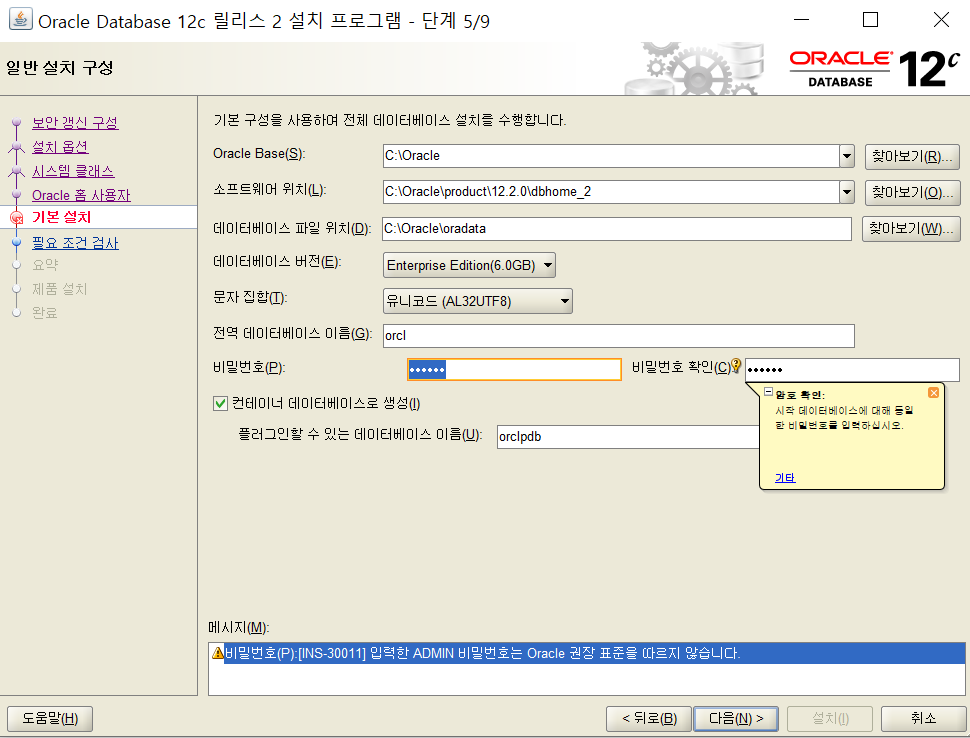This screenshot has width=970, height=738.
Task: Click the Java installer icon in title bar
Action: pyautogui.click(x=20, y=20)
